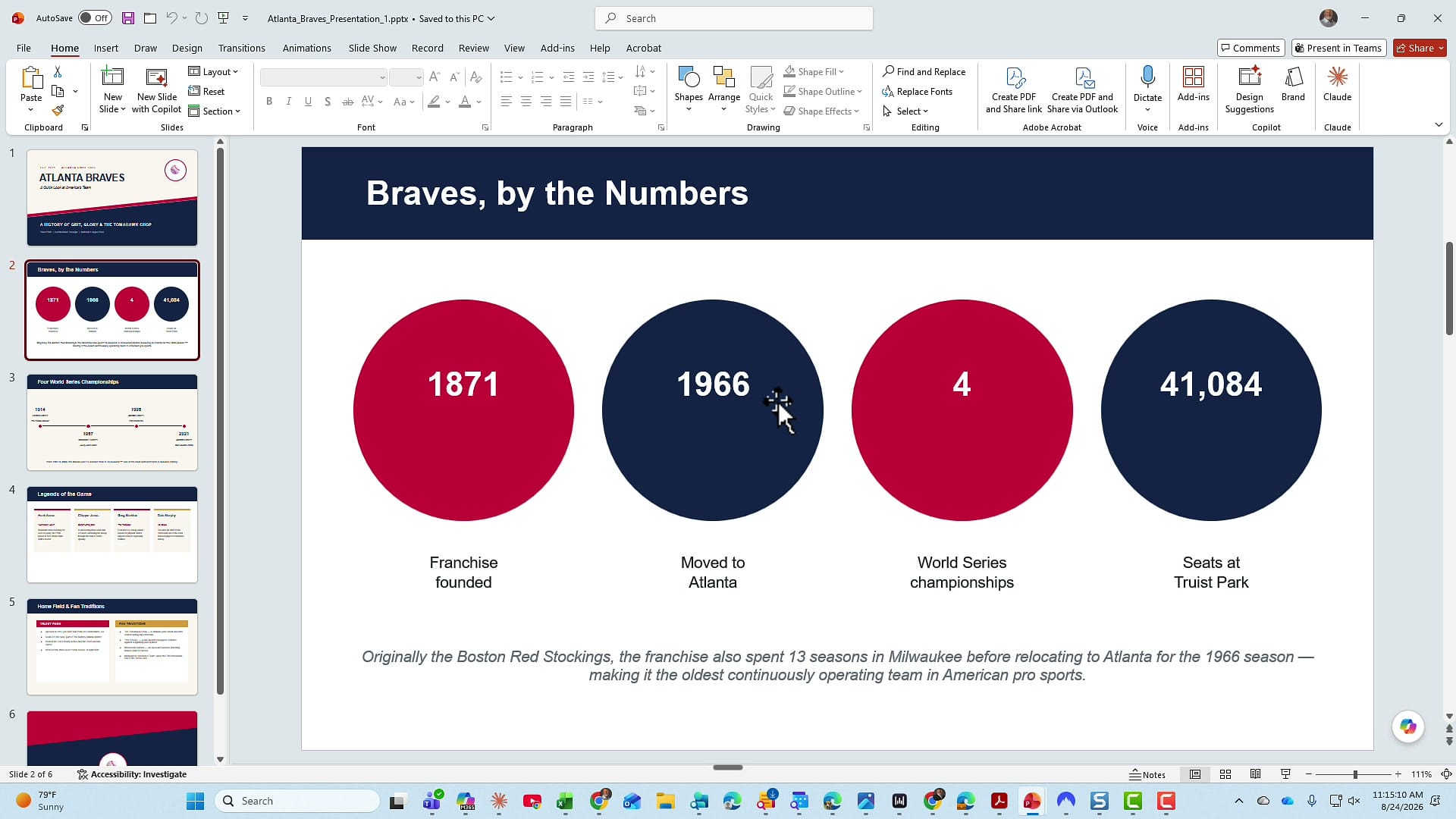Click the Cut scissors icon
Image resolution: width=1456 pixels, height=819 pixels.
click(58, 71)
